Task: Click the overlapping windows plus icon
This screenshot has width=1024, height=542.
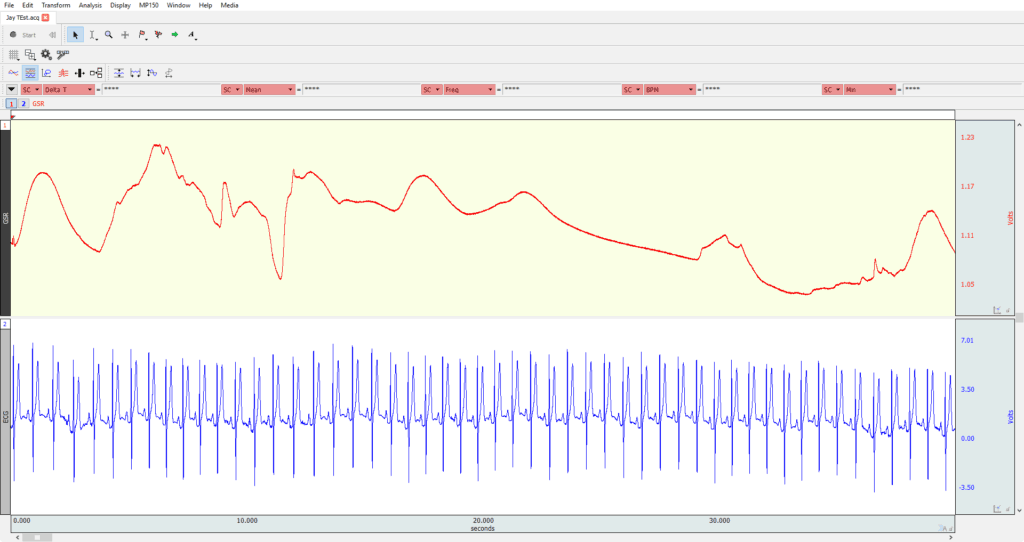Action: 30,55
